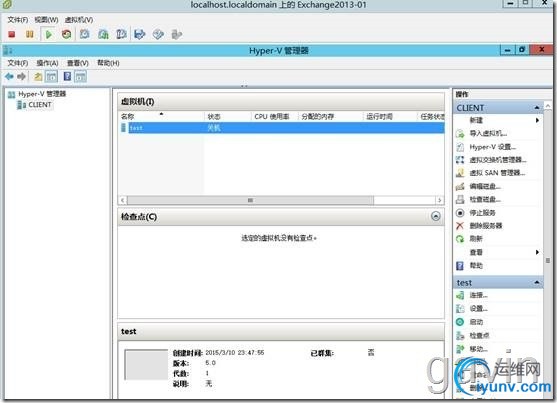Click the Forward arrow in the Hyper-V toolbar
557x403 pixels.
pyautogui.click(x=21, y=76)
